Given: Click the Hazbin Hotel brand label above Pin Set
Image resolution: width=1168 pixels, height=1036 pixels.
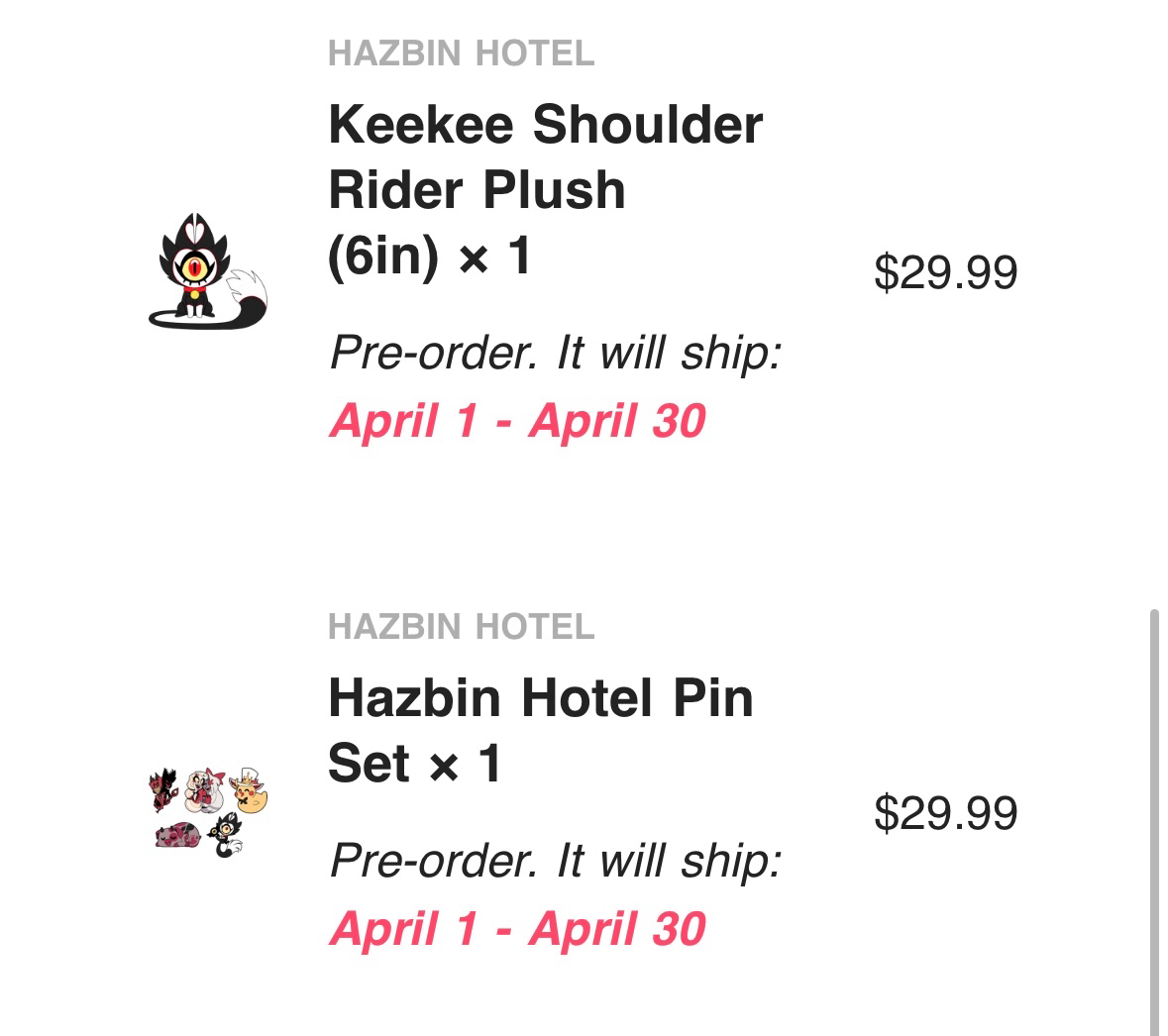Looking at the screenshot, I should coord(461,627).
